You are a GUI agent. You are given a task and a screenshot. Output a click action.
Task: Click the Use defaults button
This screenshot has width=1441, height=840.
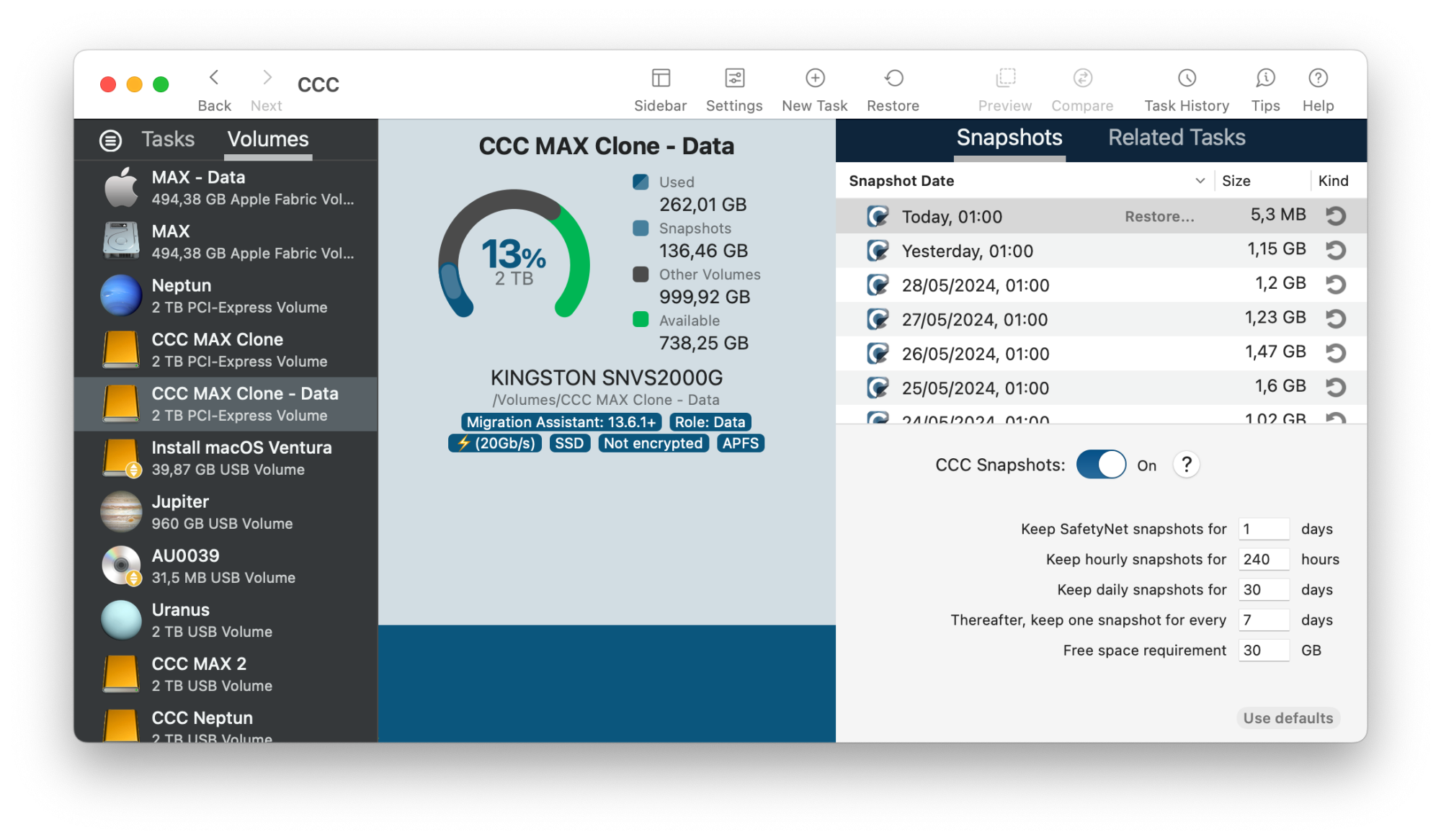coord(1287,718)
